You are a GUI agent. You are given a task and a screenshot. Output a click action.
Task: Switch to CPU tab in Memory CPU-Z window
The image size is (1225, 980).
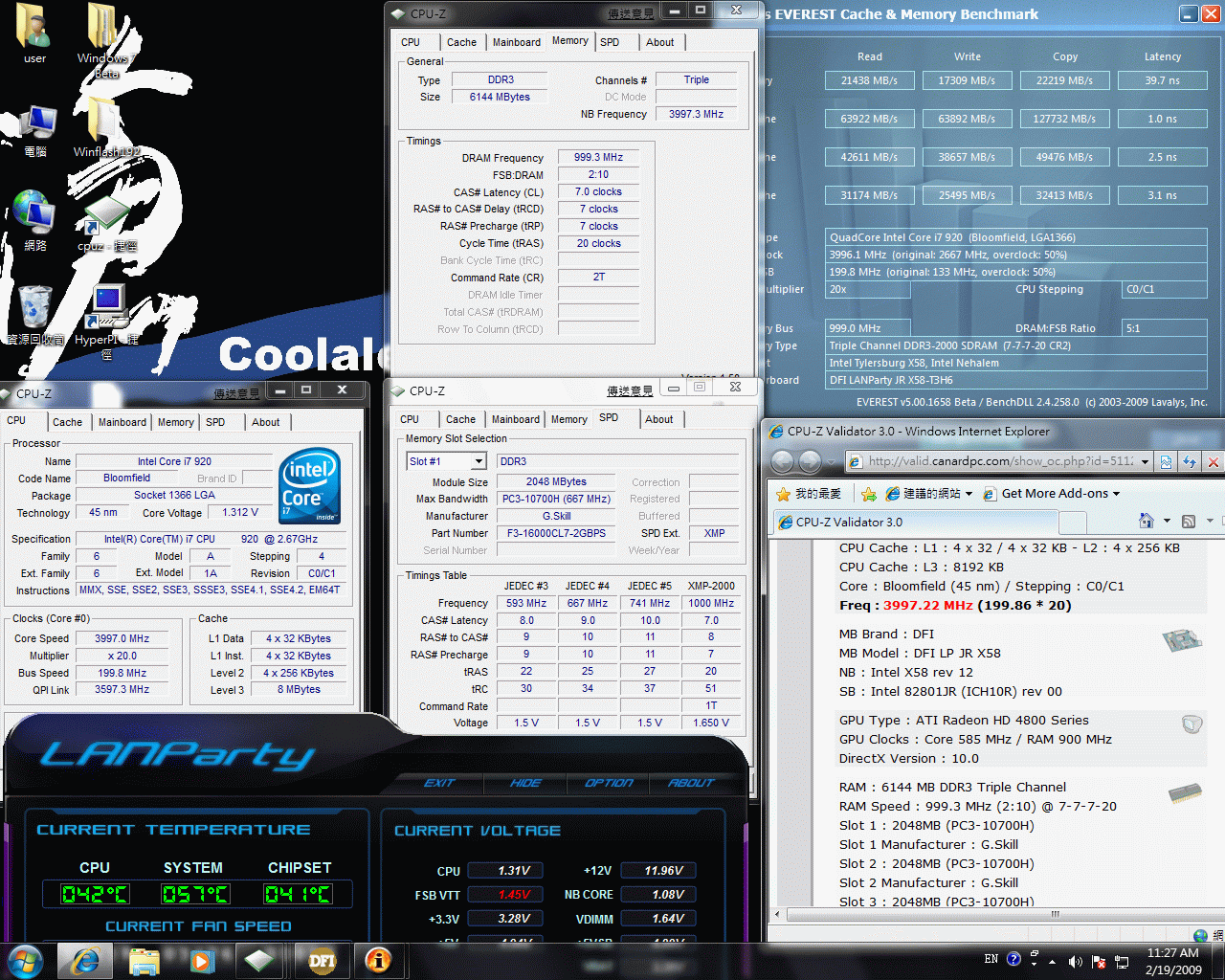pos(411,42)
